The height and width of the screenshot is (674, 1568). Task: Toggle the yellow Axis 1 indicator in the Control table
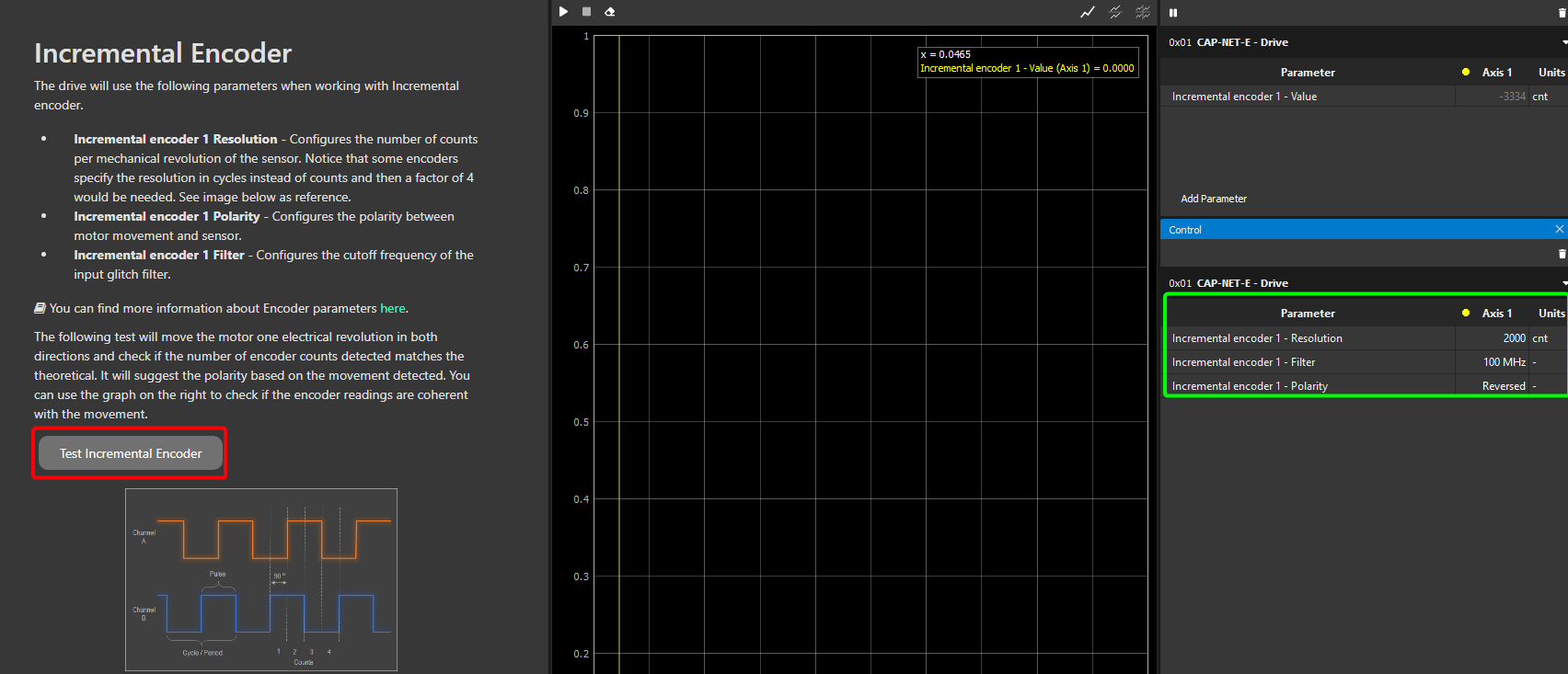click(x=1466, y=313)
